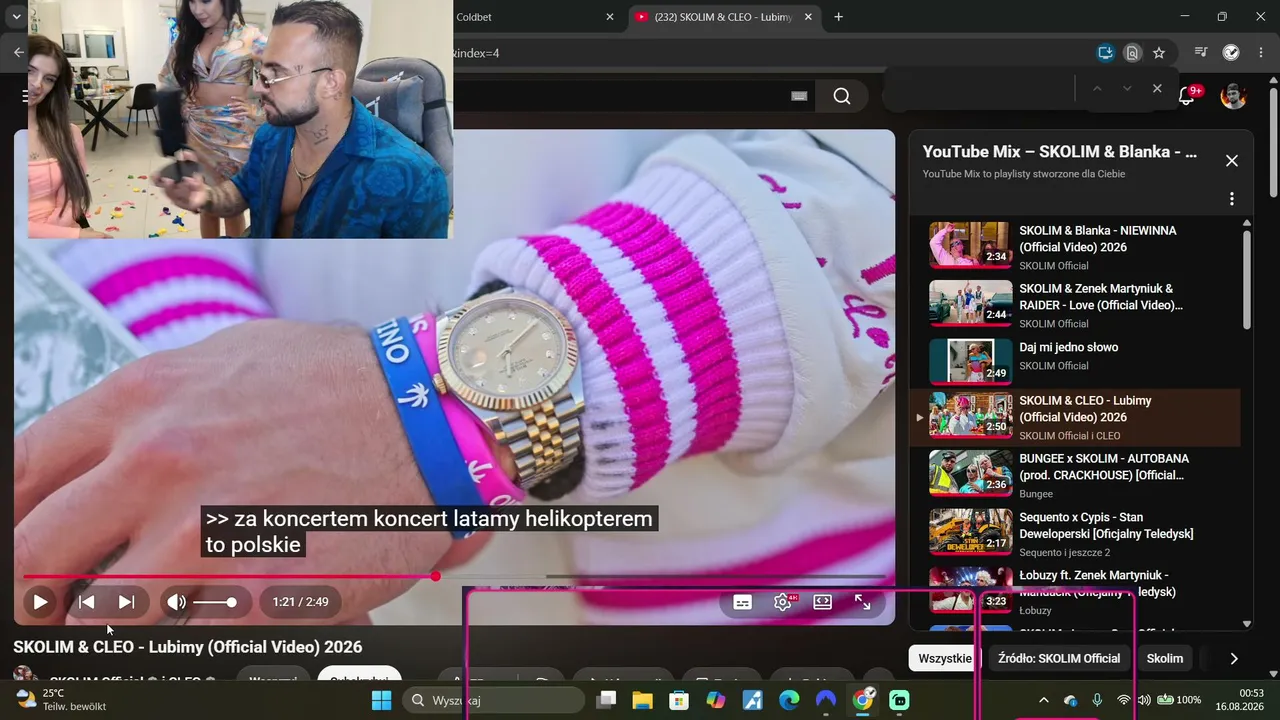Set volume on the player volume slider
Screen dimensions: 1280x720
pos(215,602)
